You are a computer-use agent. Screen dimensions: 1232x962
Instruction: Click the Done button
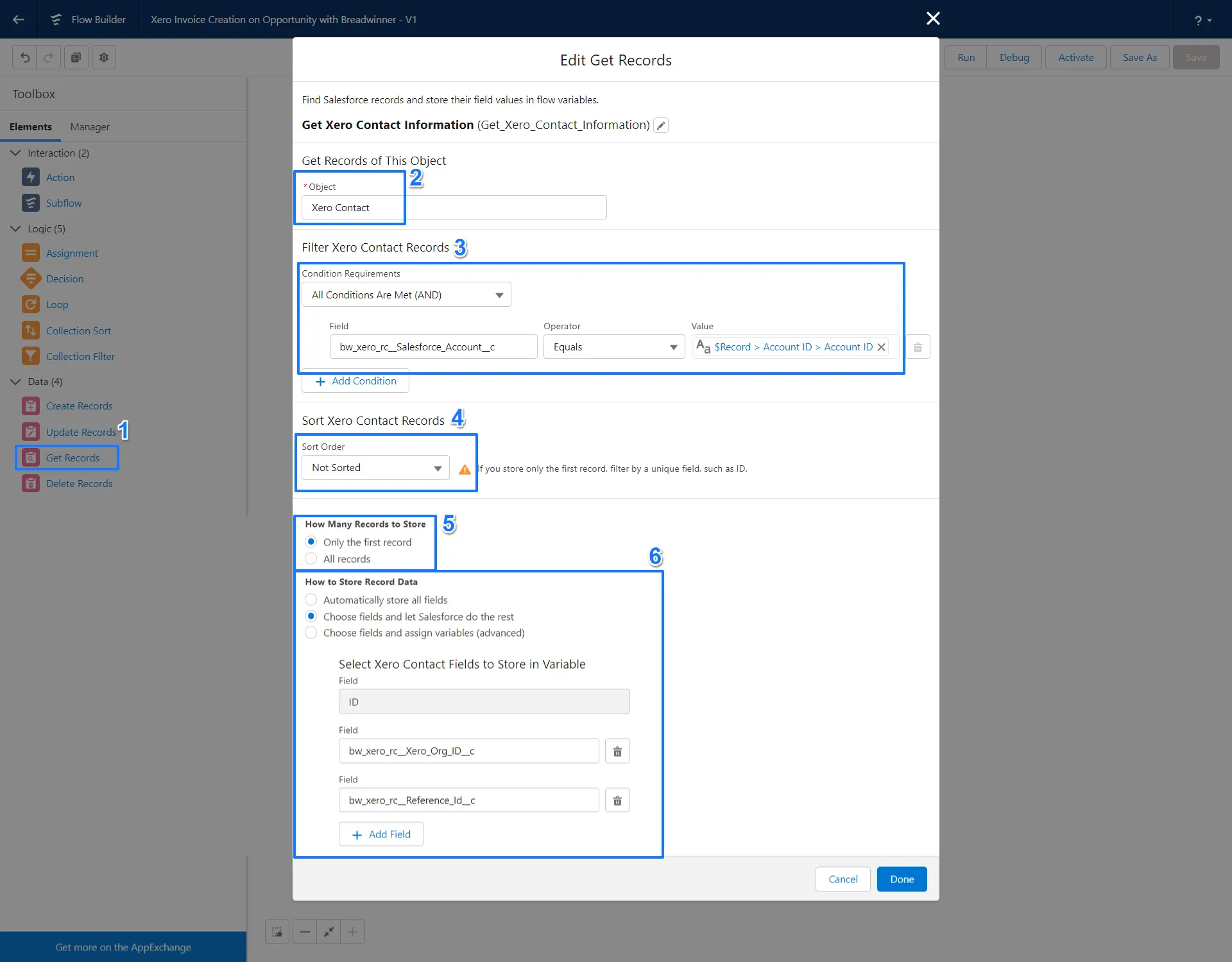(902, 879)
